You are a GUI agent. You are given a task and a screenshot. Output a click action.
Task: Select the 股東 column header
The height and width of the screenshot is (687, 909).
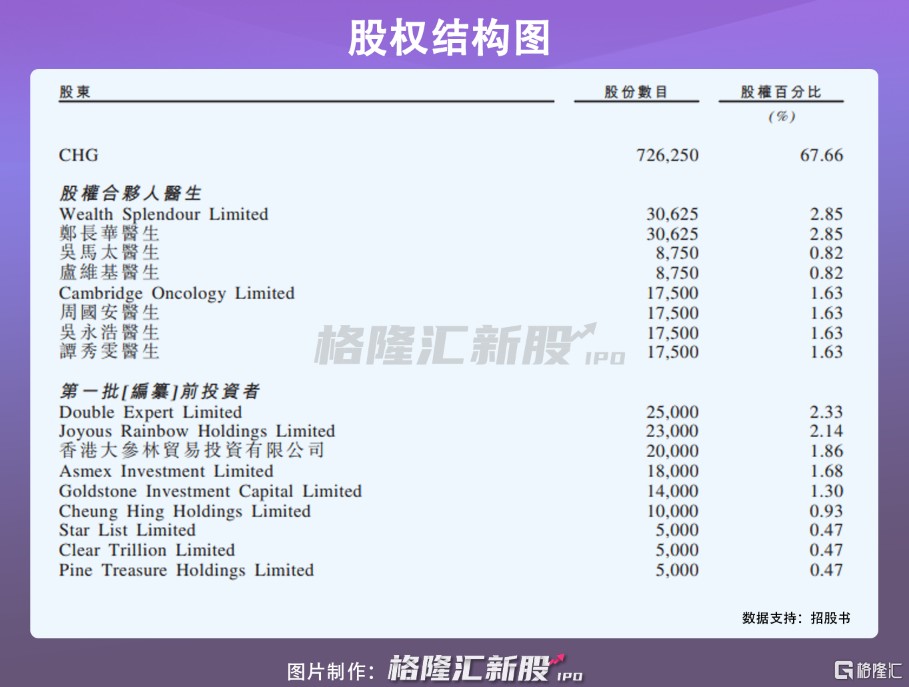click(75, 92)
